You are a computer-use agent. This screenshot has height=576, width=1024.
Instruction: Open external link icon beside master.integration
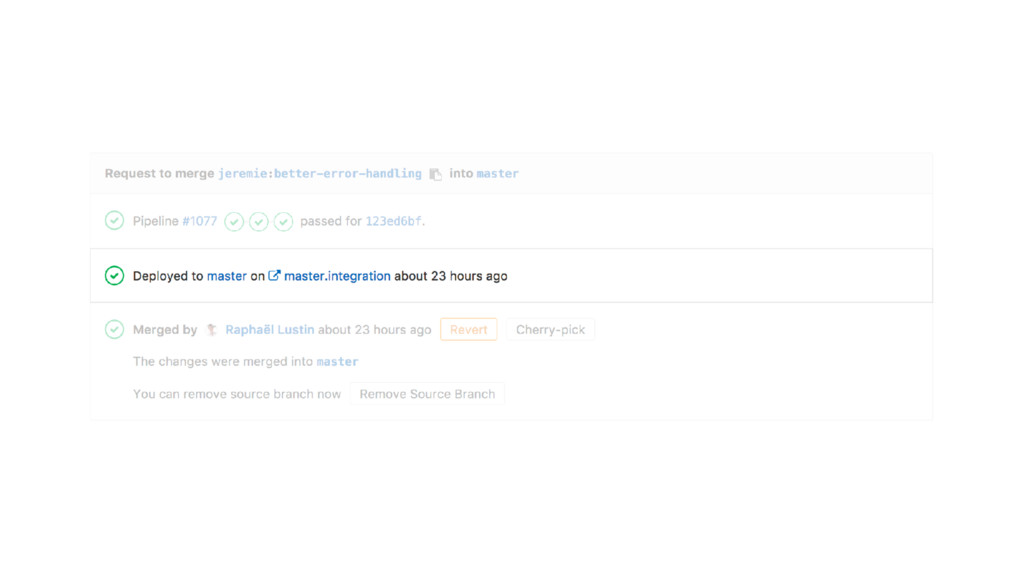tap(274, 276)
